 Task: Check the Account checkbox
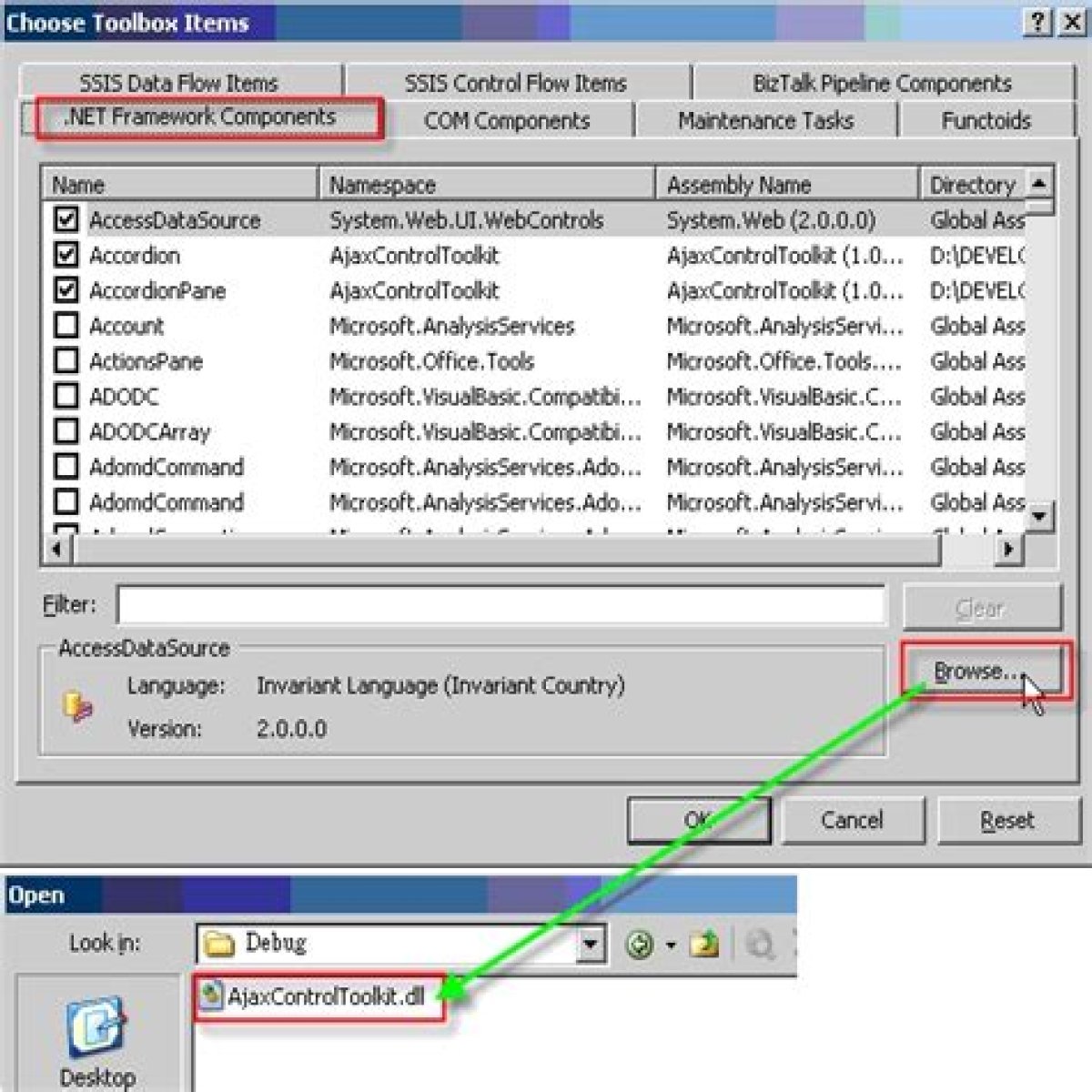point(66,326)
